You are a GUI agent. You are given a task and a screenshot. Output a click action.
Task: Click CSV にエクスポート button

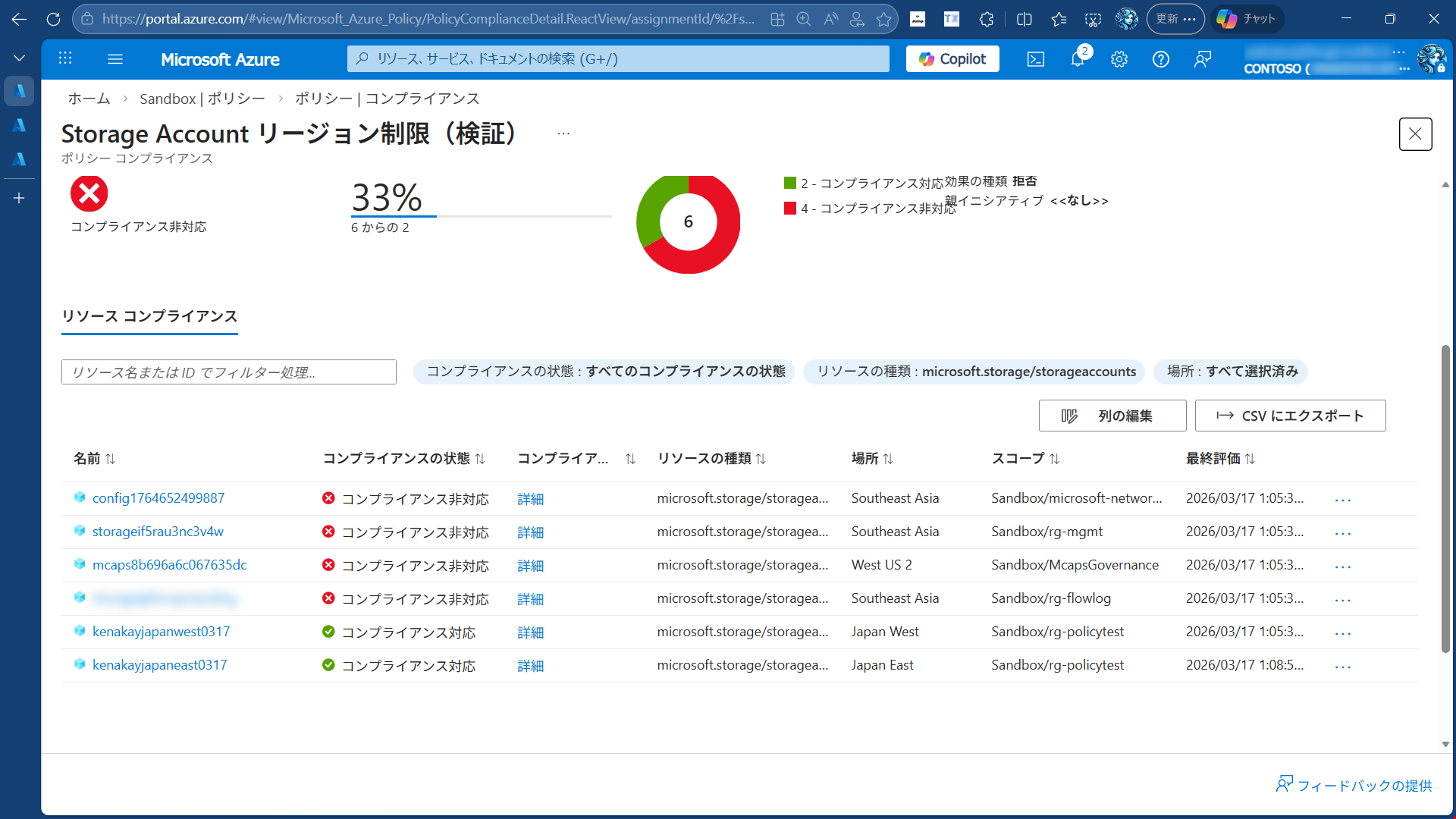pyautogui.click(x=1290, y=416)
